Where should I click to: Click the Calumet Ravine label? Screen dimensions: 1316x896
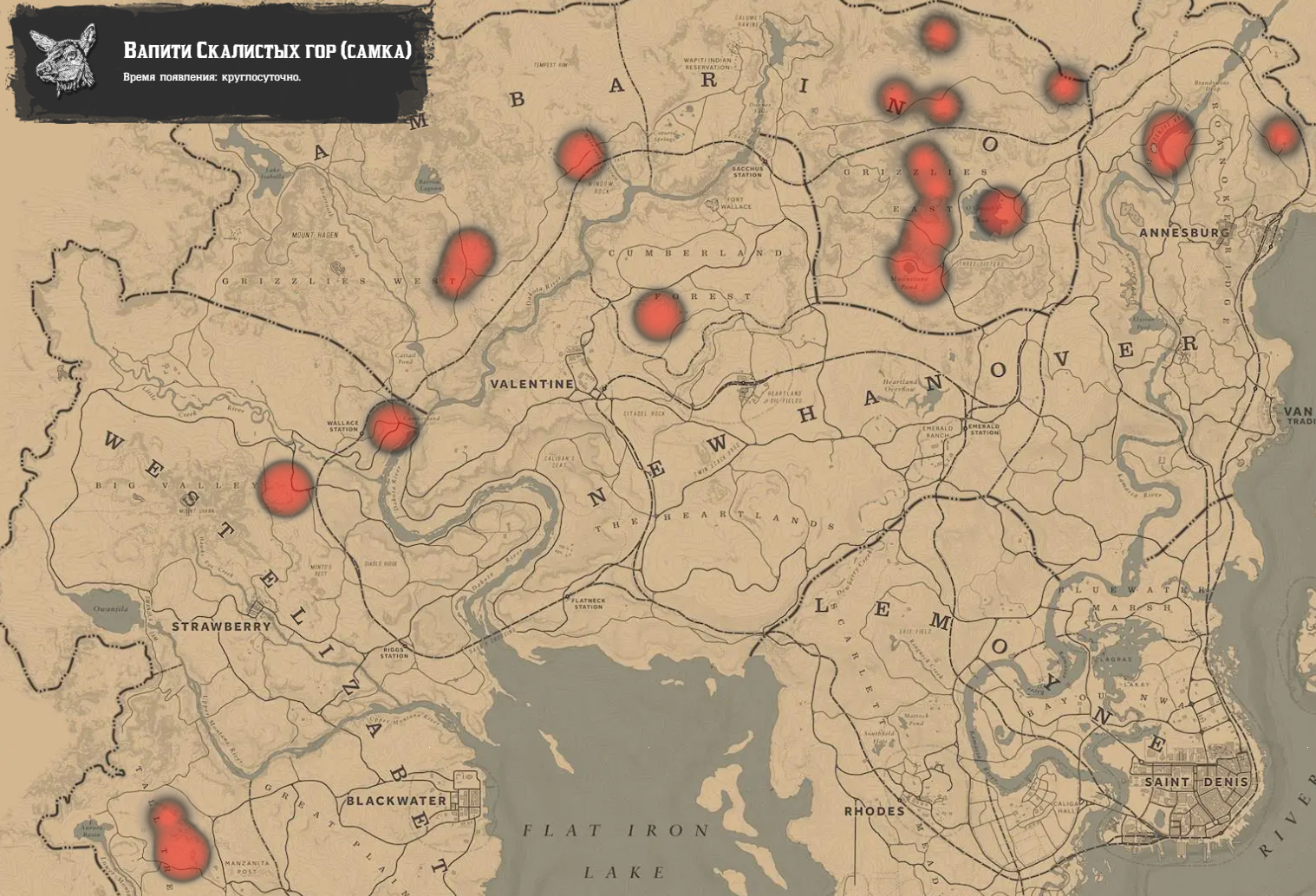click(x=747, y=21)
